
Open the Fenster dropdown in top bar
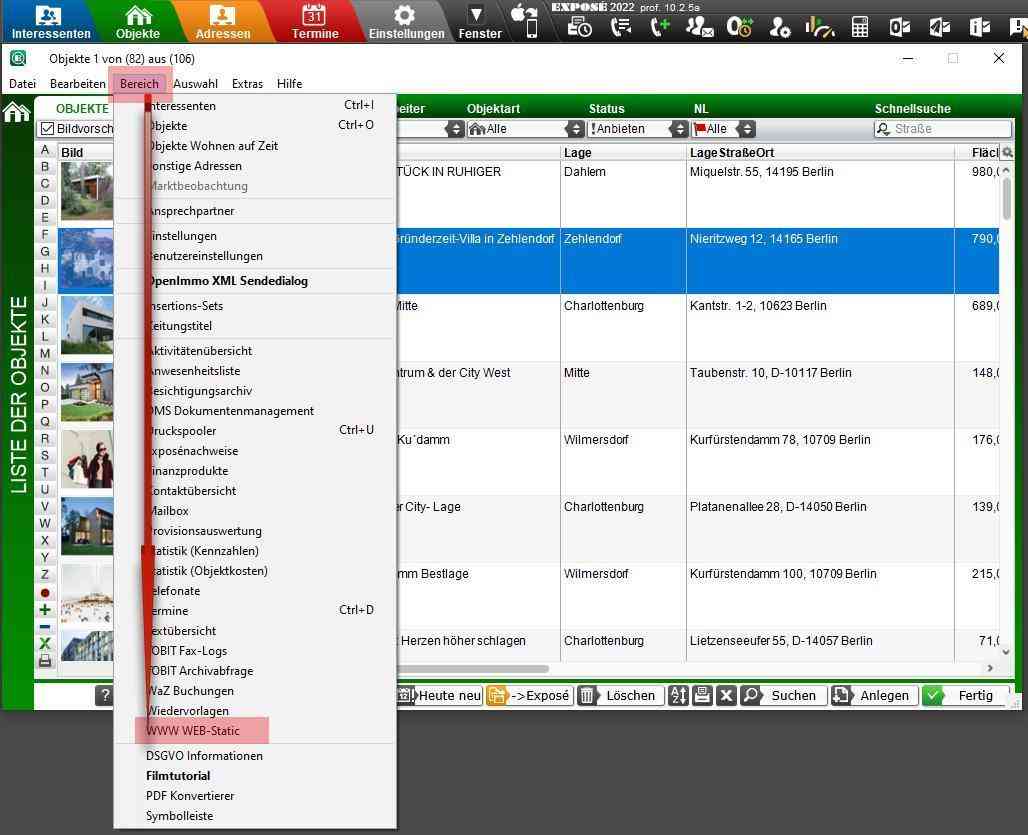coord(479,21)
